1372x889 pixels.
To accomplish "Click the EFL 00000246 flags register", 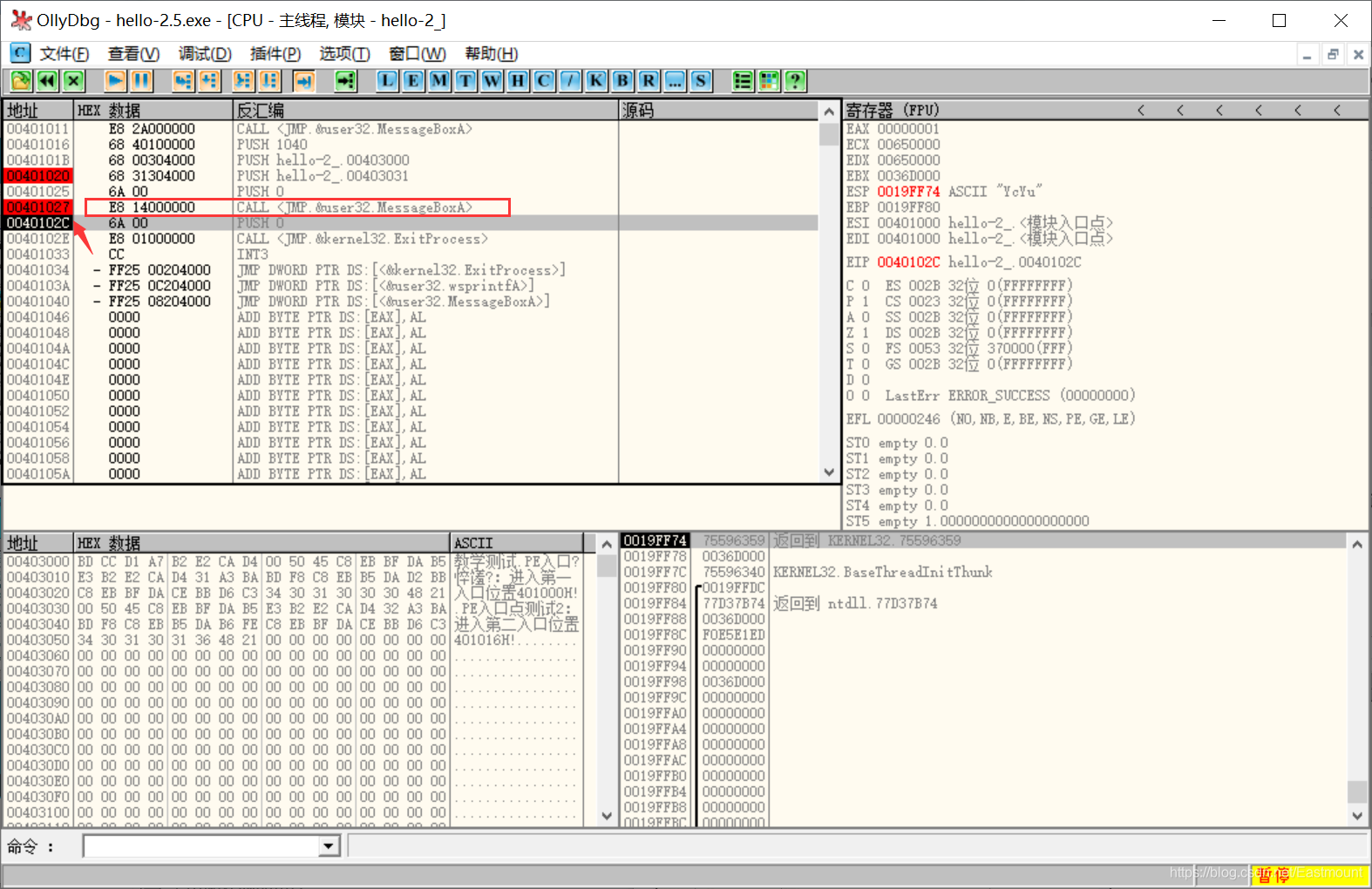I will [908, 419].
